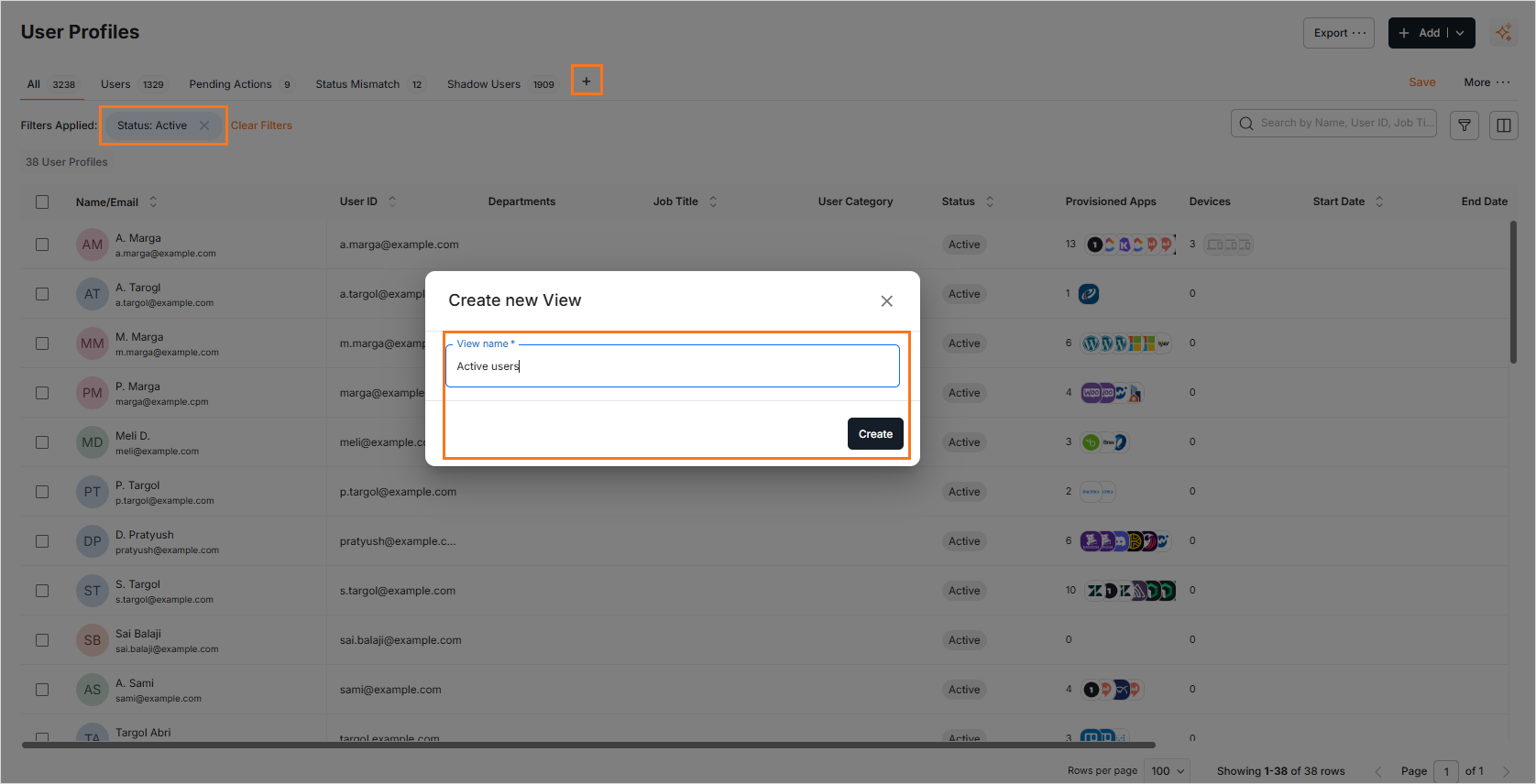The height and width of the screenshot is (784, 1536).
Task: Select the Sai Balaji row checkbox
Action: [42, 640]
